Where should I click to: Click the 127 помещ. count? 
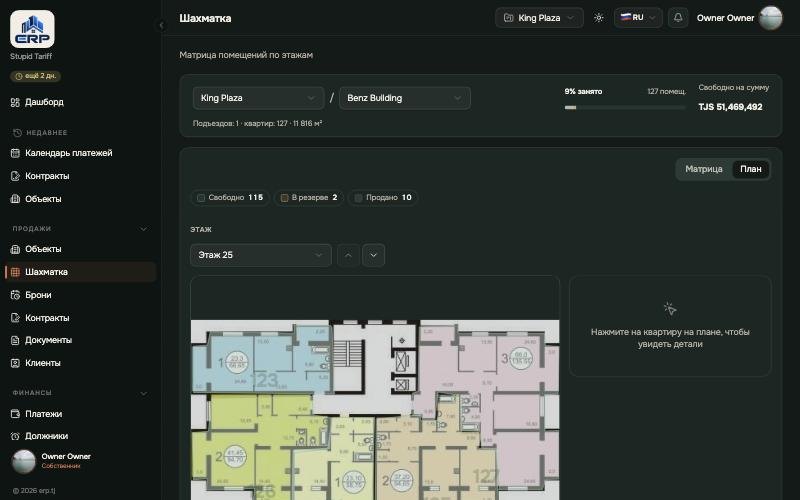(x=666, y=91)
